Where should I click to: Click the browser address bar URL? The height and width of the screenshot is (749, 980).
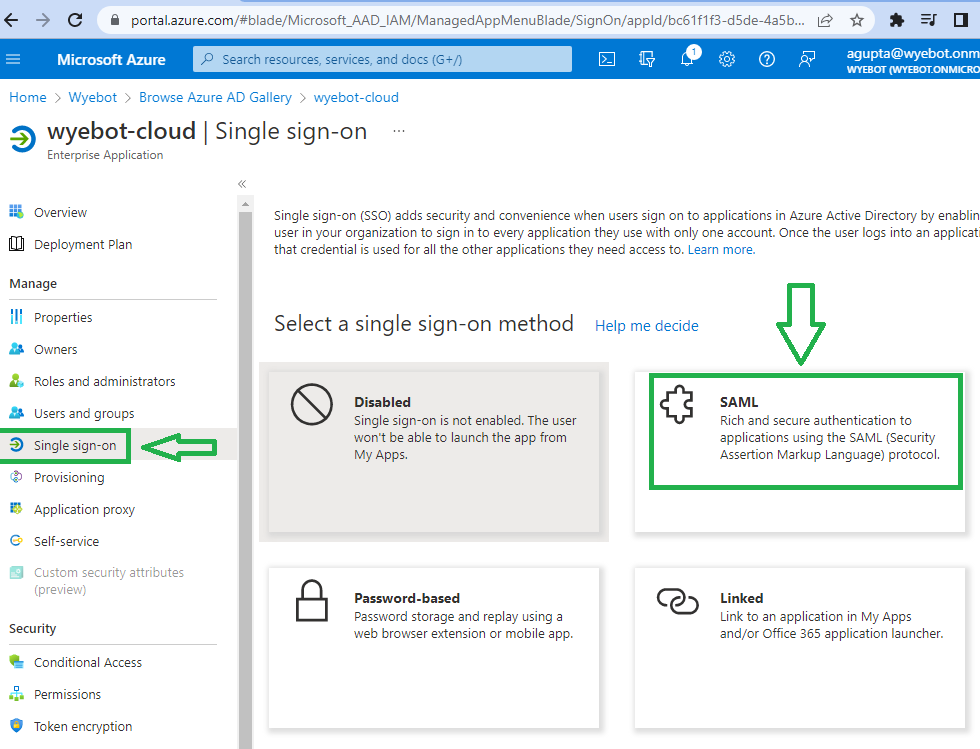pyautogui.click(x=467, y=20)
